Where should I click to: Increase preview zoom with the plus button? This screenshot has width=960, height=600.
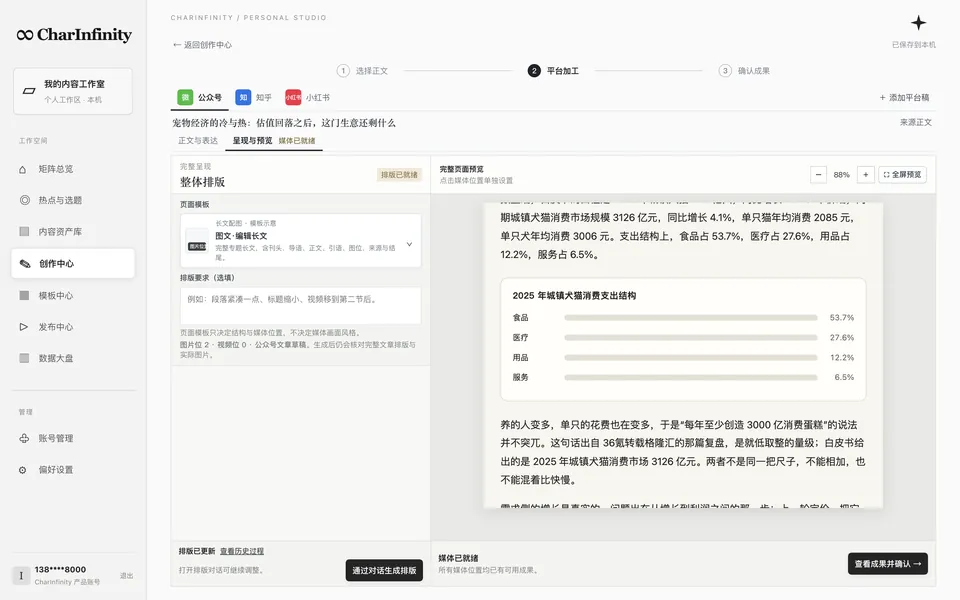866,174
